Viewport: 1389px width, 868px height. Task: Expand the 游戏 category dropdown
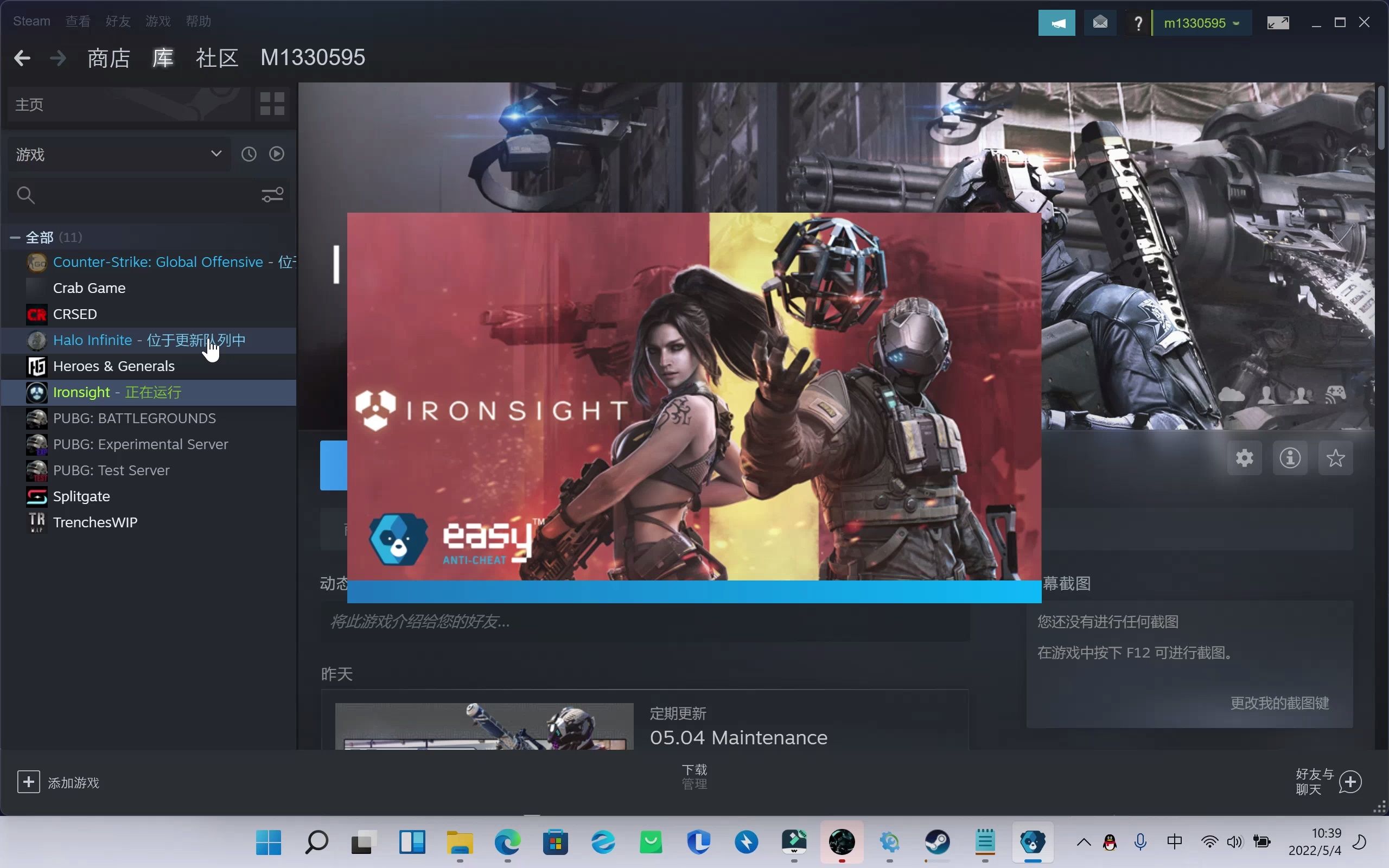[119, 155]
